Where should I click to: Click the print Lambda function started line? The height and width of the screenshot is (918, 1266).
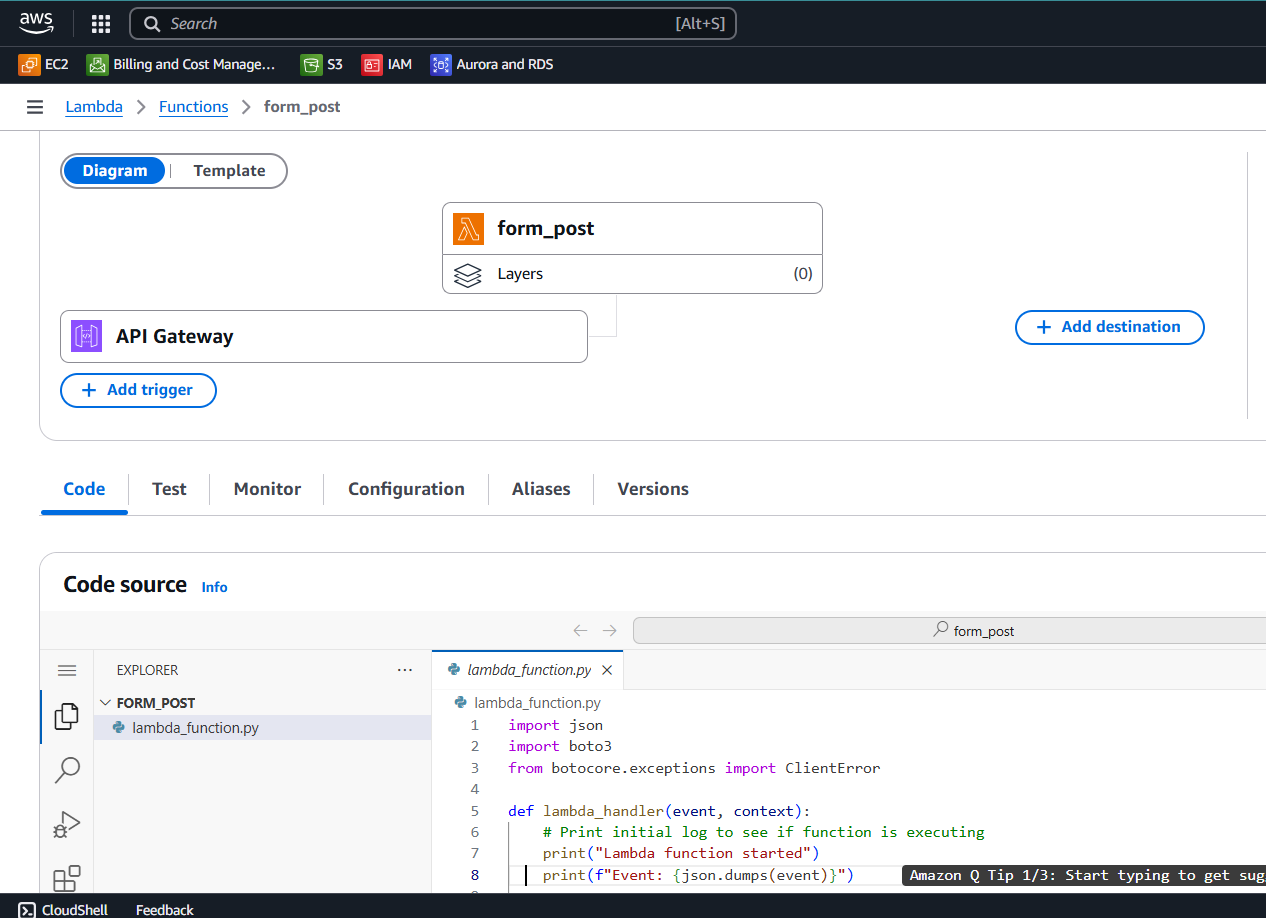[x=681, y=853]
